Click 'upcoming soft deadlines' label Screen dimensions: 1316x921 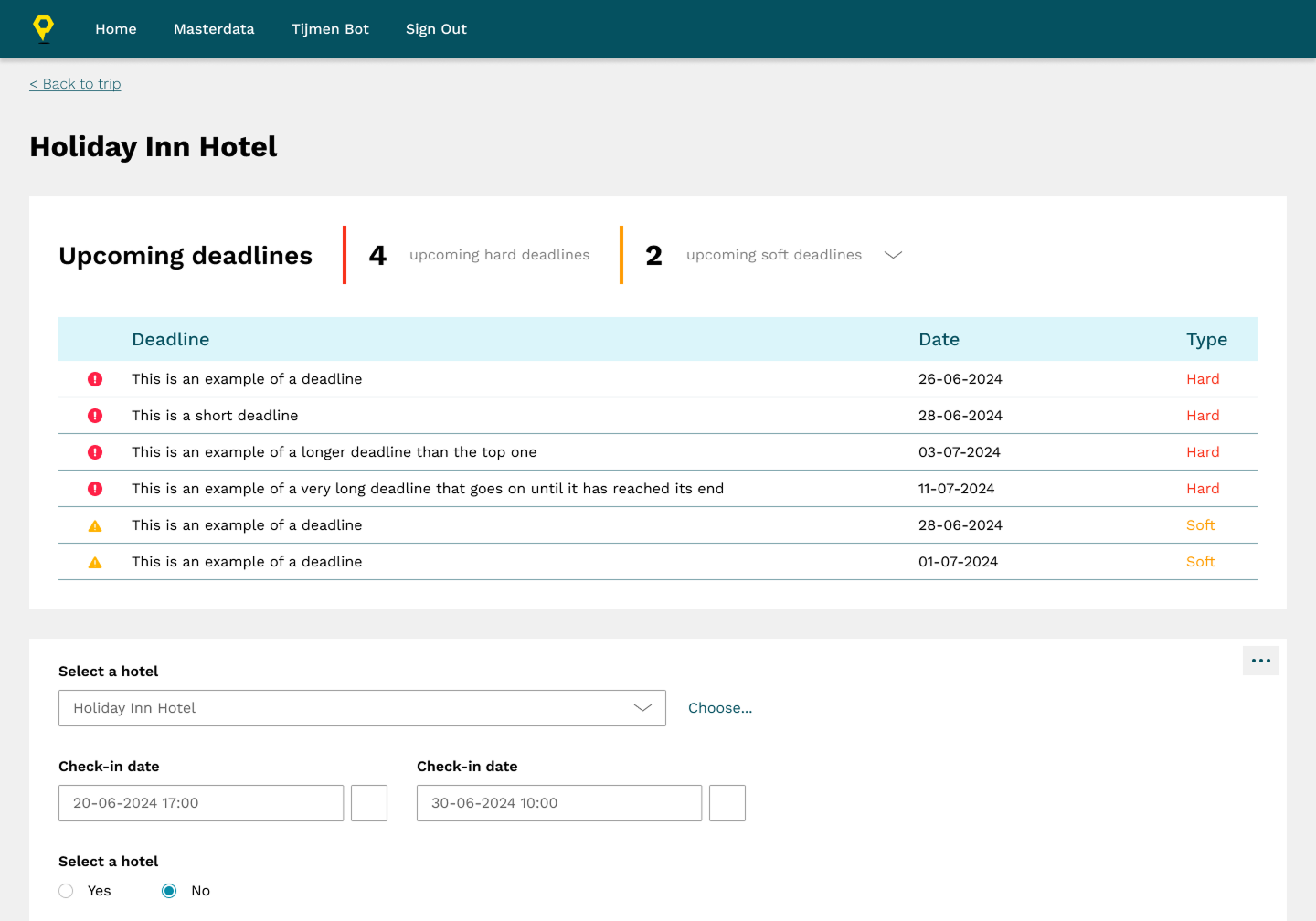[774, 255]
